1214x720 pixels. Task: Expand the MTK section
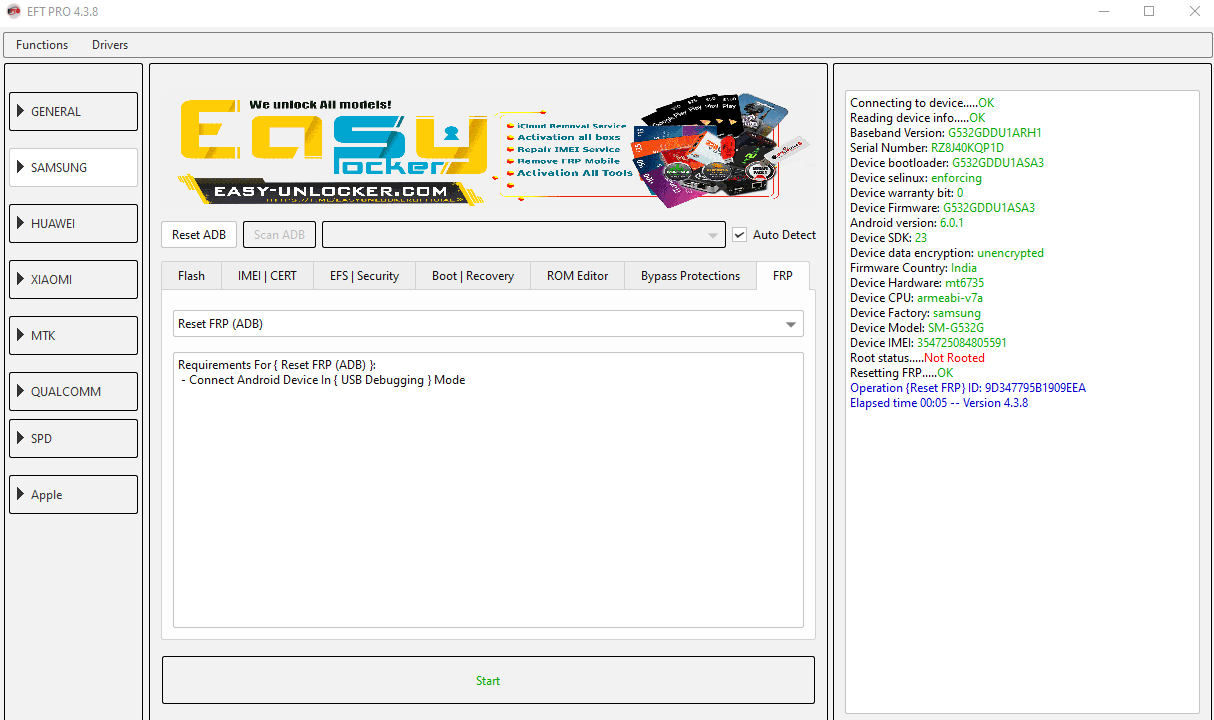73,336
